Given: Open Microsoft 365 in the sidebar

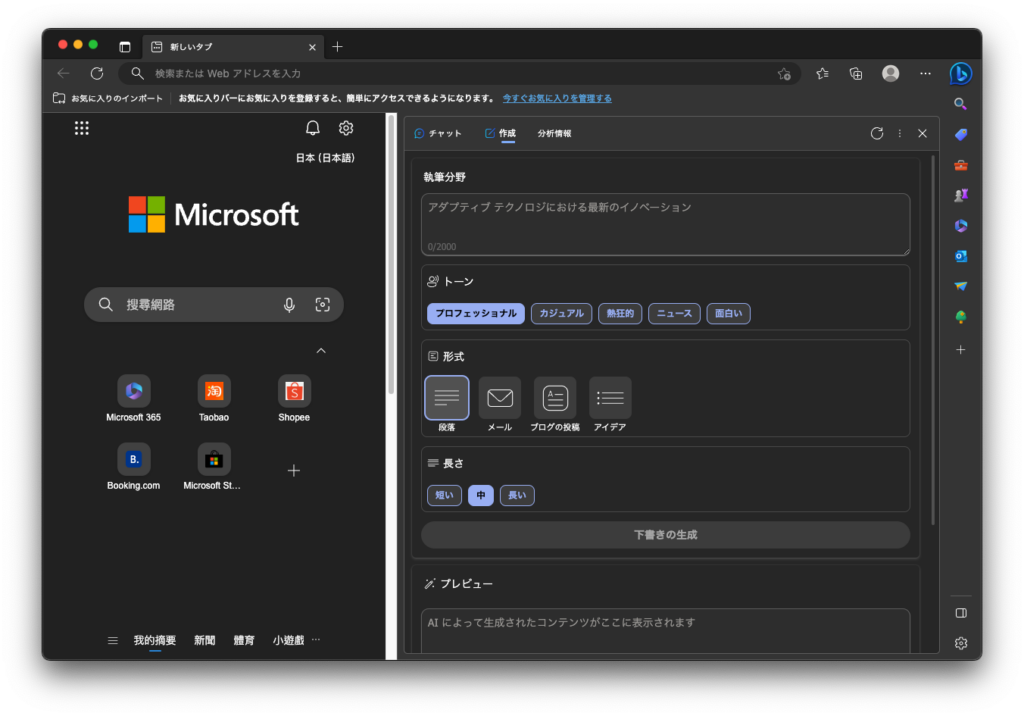Looking at the screenshot, I should pyautogui.click(x=961, y=226).
